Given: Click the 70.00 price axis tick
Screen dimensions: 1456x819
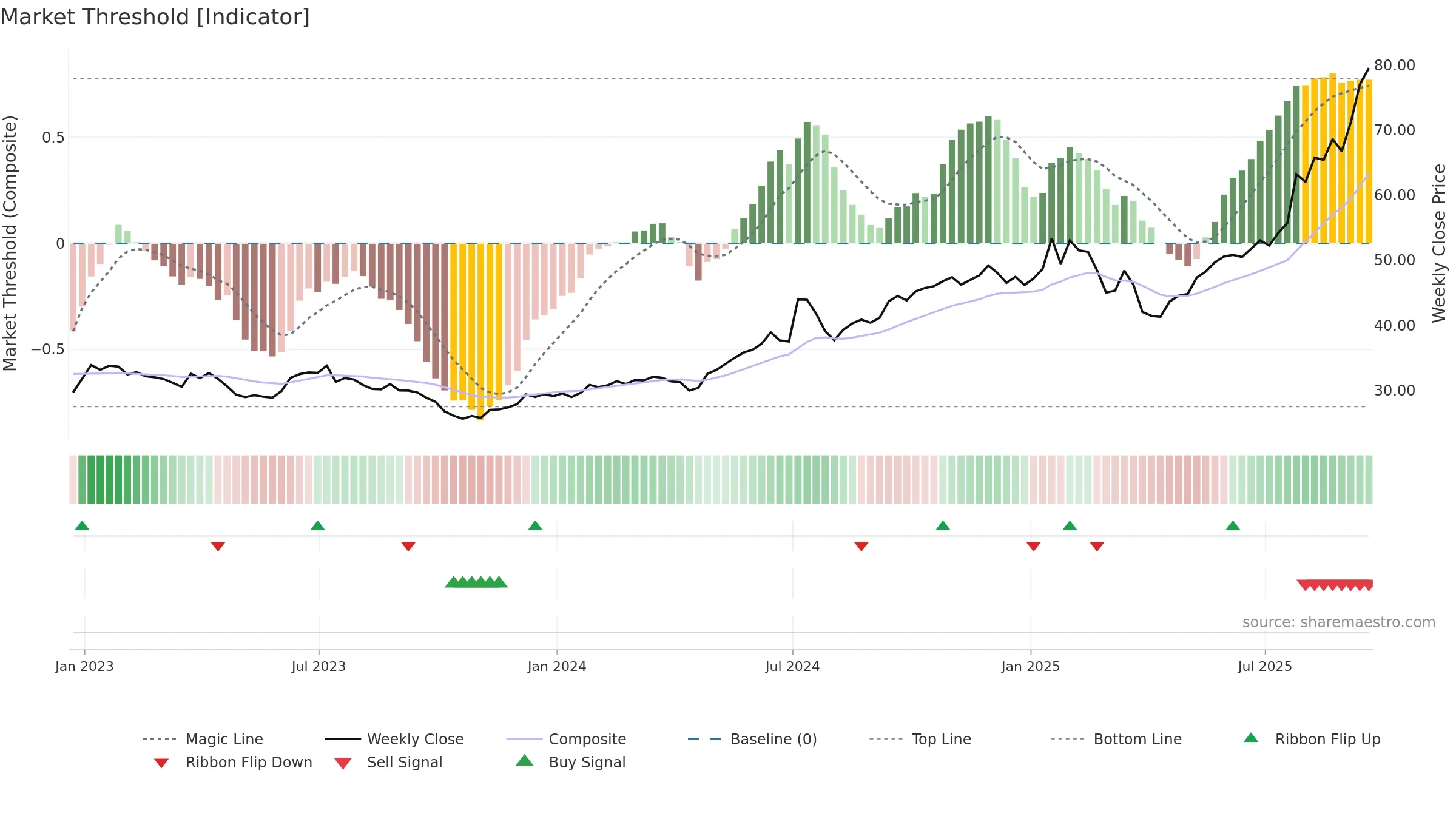Looking at the screenshot, I should pos(1395,130).
